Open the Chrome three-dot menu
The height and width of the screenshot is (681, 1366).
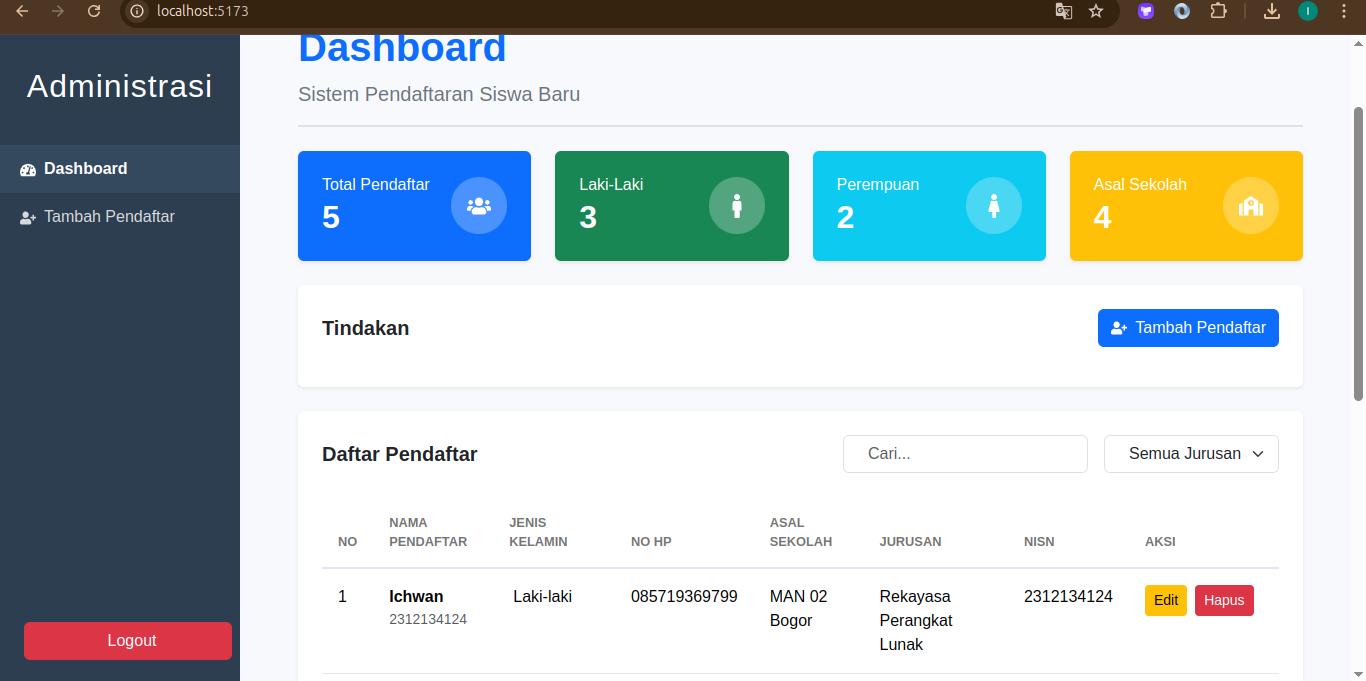(1343, 11)
